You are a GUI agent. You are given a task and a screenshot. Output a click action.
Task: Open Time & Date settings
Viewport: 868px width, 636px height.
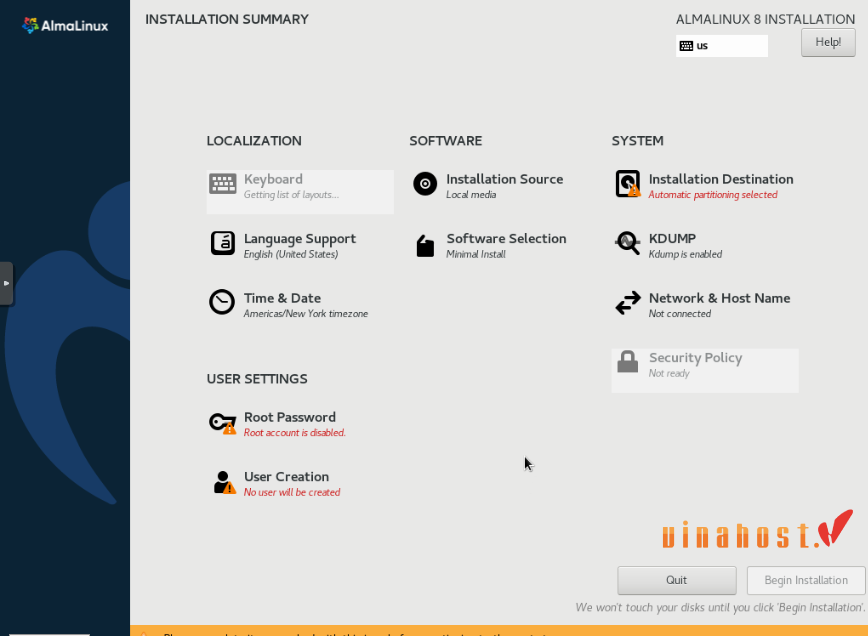[282, 298]
